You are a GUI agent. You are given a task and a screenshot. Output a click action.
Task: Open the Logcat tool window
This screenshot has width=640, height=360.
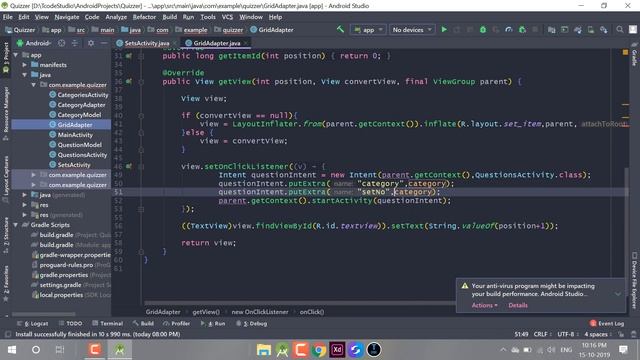(33, 323)
